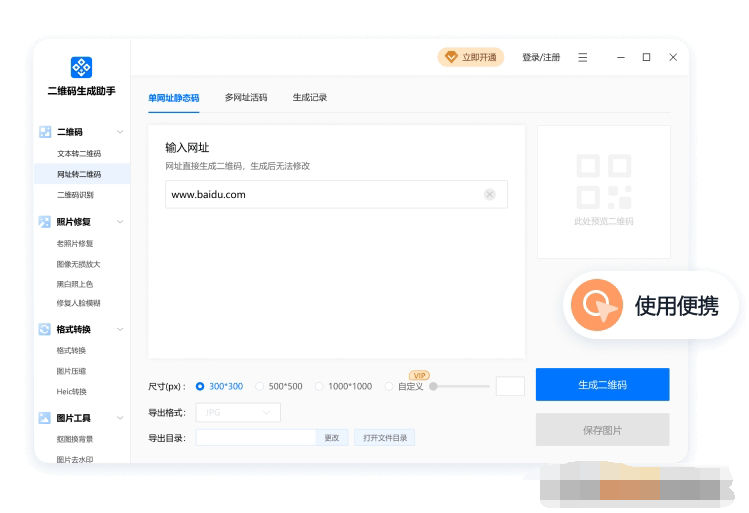Open 图片去水印 in sidebar

pos(75,459)
